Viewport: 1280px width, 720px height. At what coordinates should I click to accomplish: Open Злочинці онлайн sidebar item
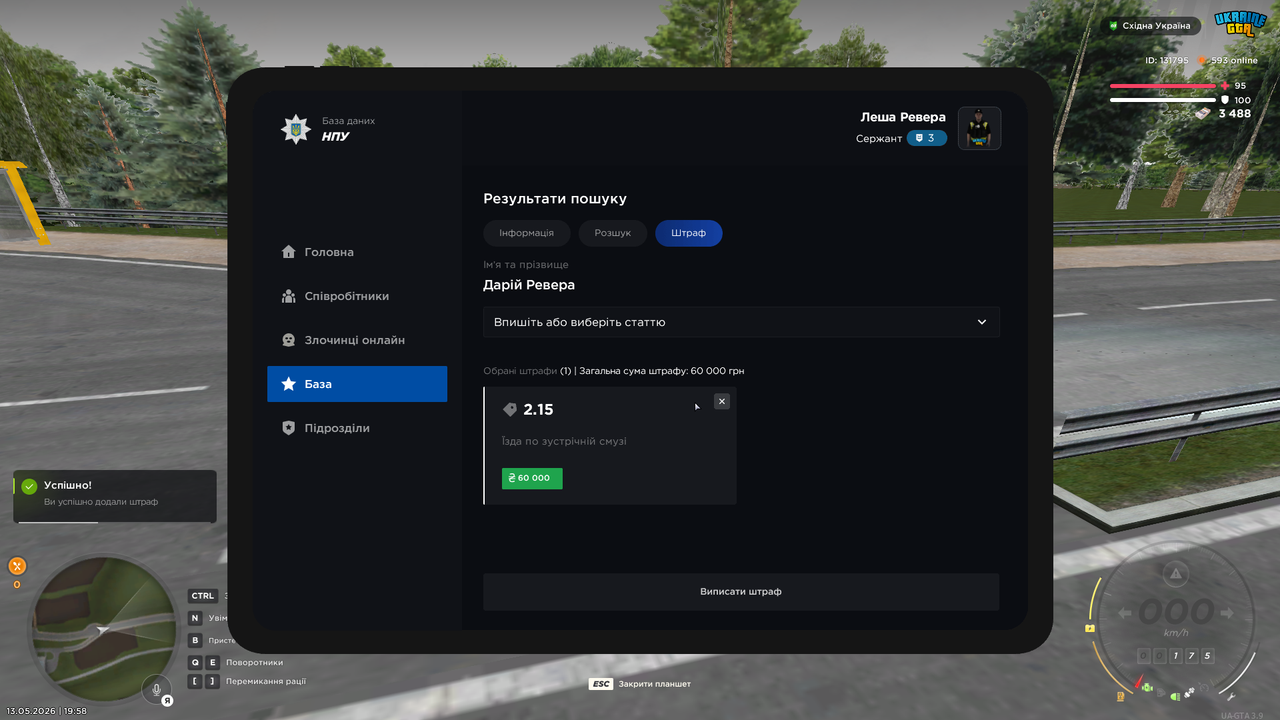357,340
